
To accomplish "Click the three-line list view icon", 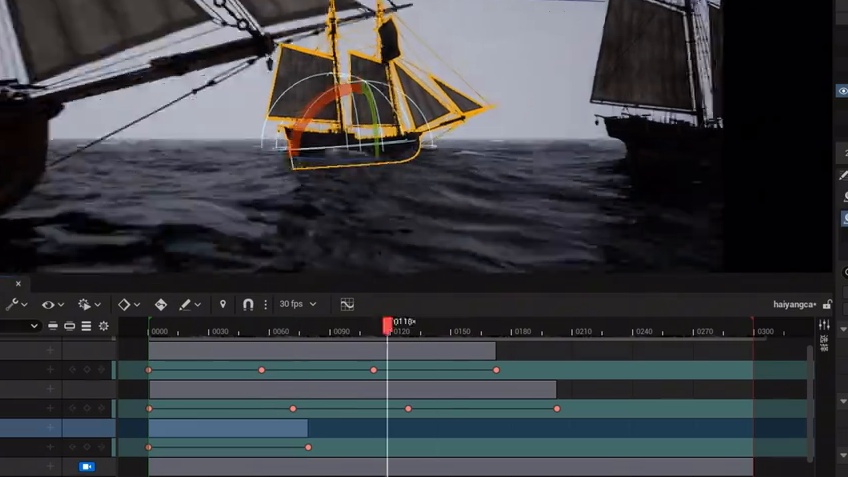I will 87,326.
